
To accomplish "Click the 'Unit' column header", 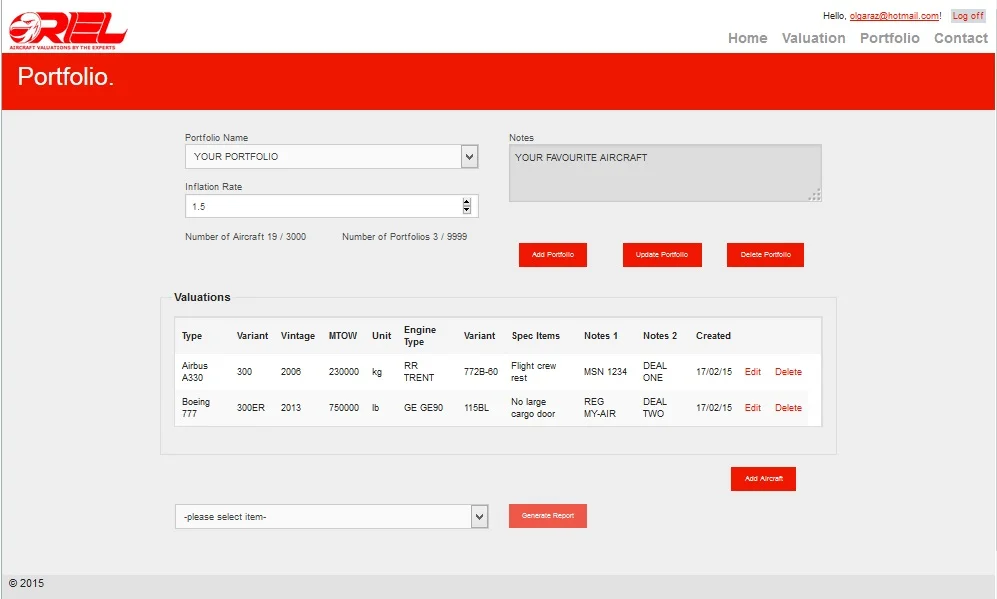I will 382,336.
